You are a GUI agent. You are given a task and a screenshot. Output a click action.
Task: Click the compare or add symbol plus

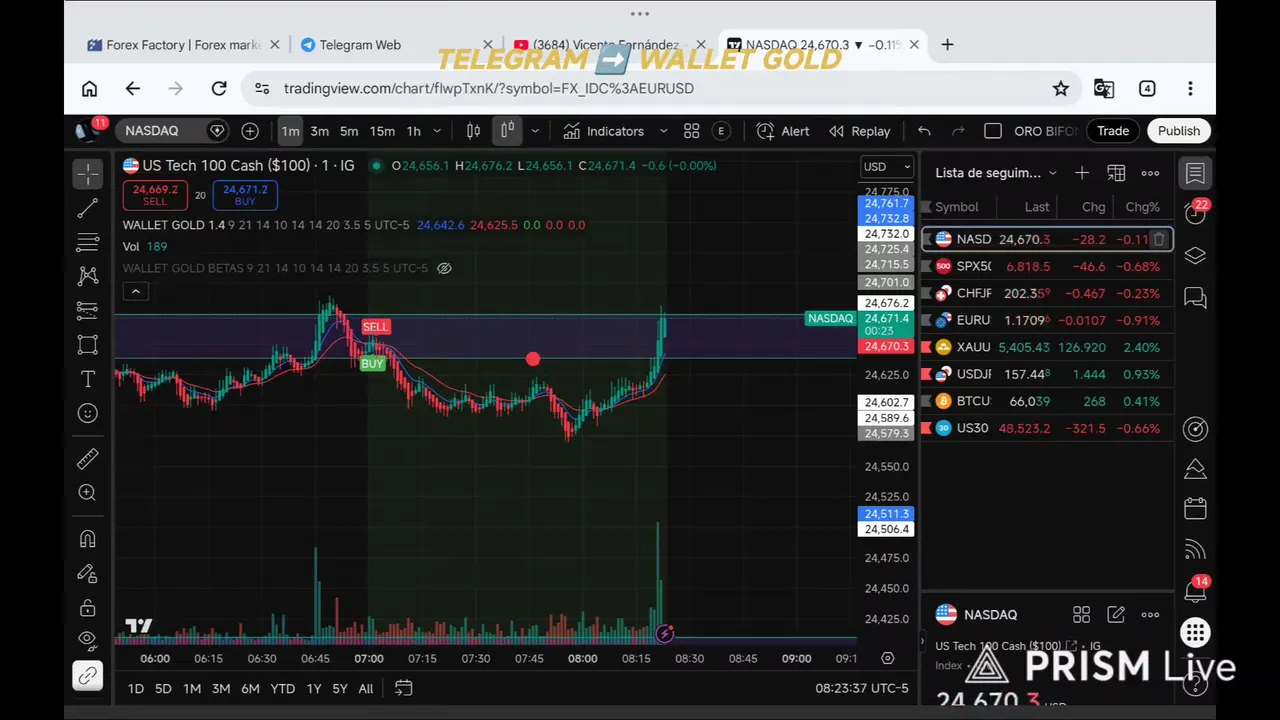250,131
